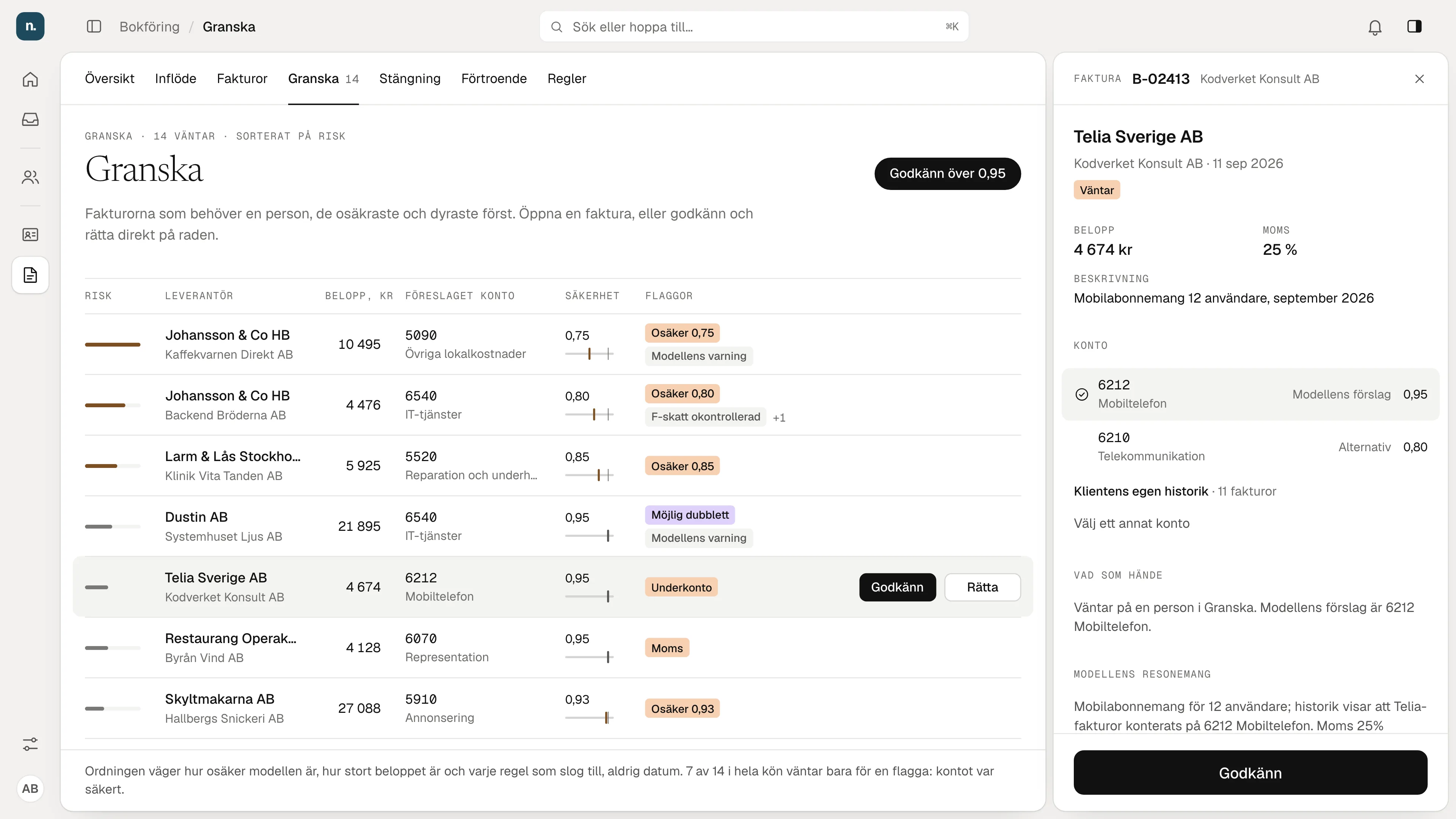Viewport: 1456px width, 819px height.
Task: Open the Skyltmakarna AB invoice row
Action: [553, 708]
